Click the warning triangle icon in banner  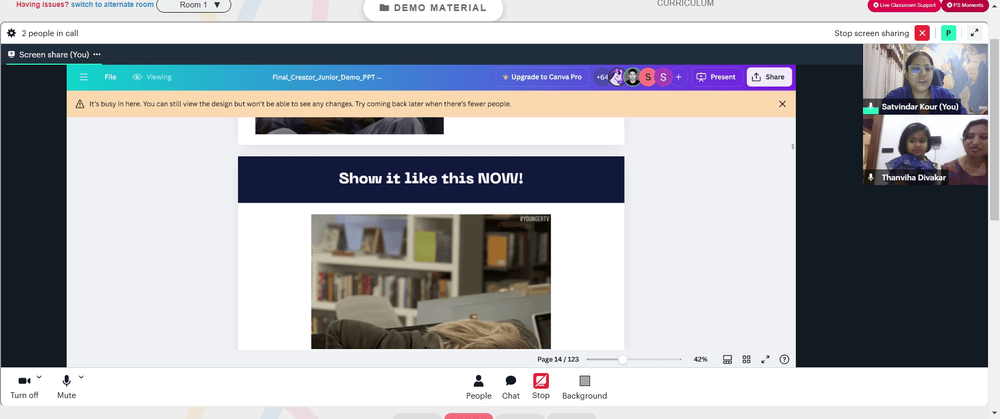point(80,104)
